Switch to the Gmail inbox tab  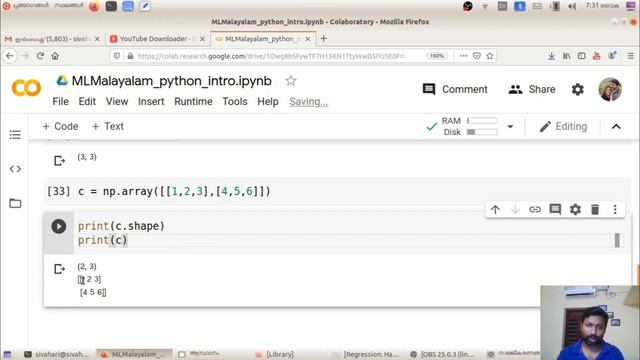pos(52,39)
